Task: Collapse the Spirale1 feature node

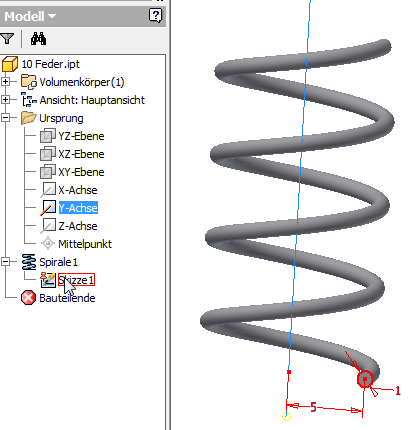Action: pyautogui.click(x=5, y=262)
